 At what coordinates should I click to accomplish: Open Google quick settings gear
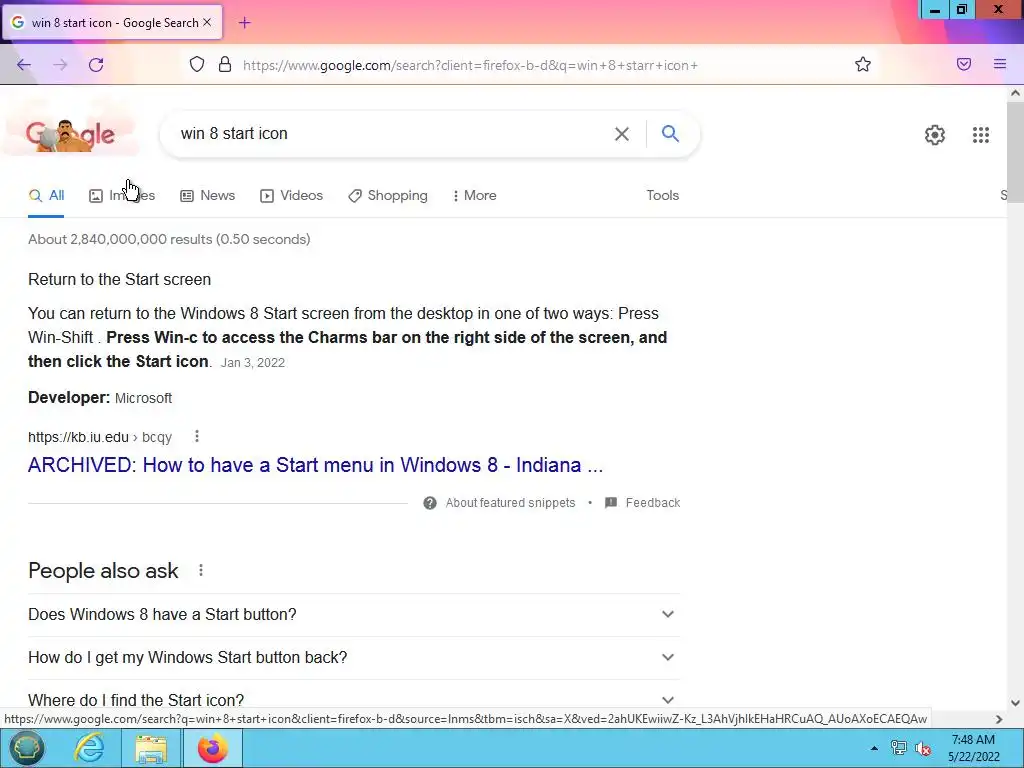click(x=935, y=135)
